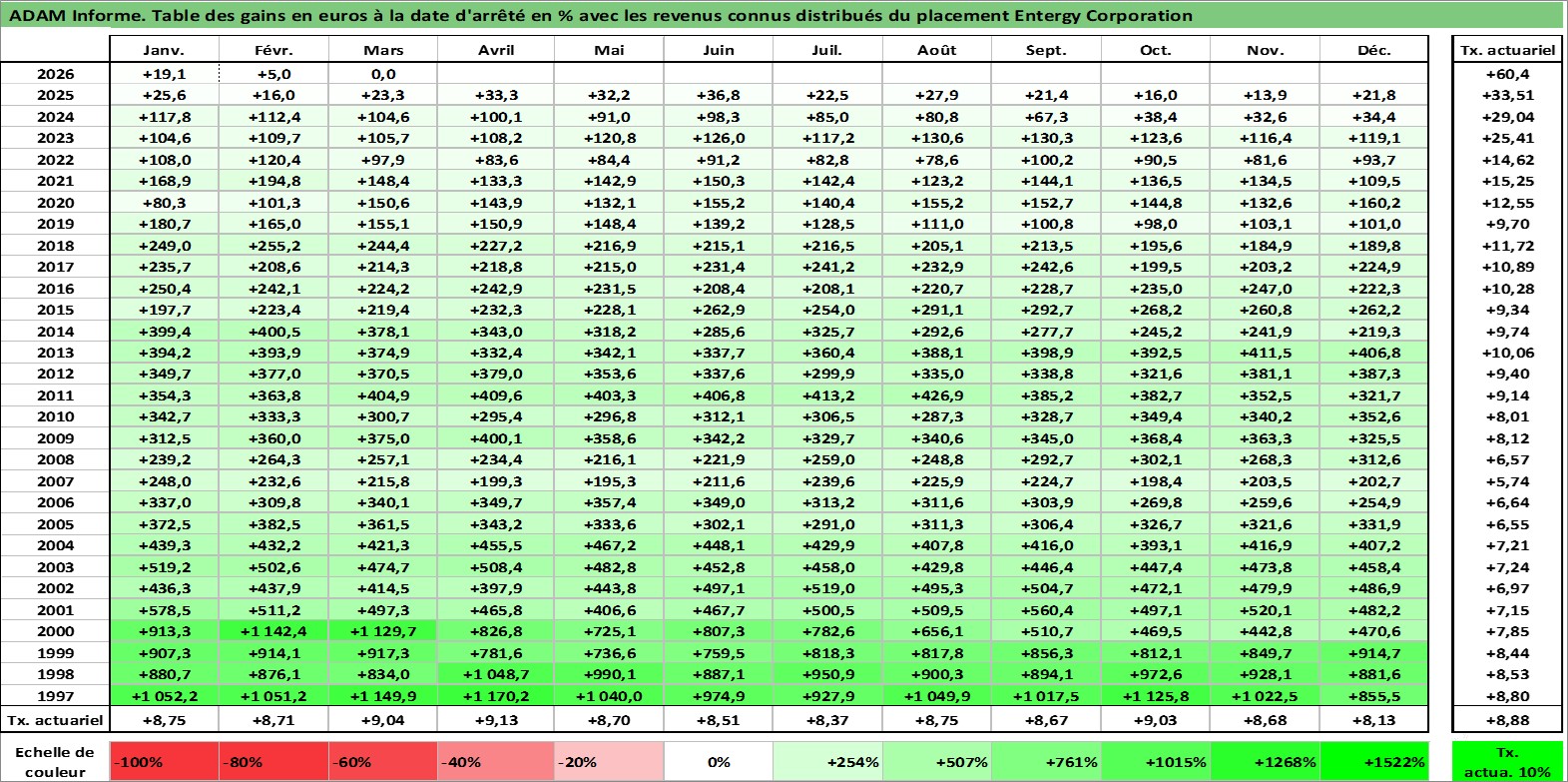
Task: Select the 2000 row label
Action: [x=55, y=631]
